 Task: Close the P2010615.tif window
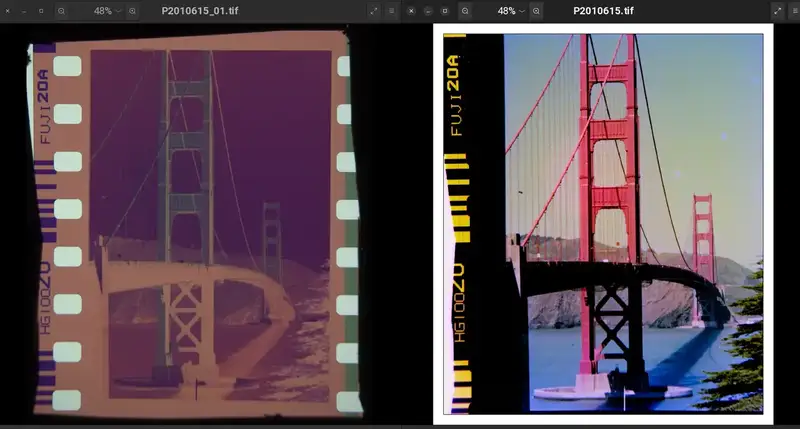click(x=412, y=11)
